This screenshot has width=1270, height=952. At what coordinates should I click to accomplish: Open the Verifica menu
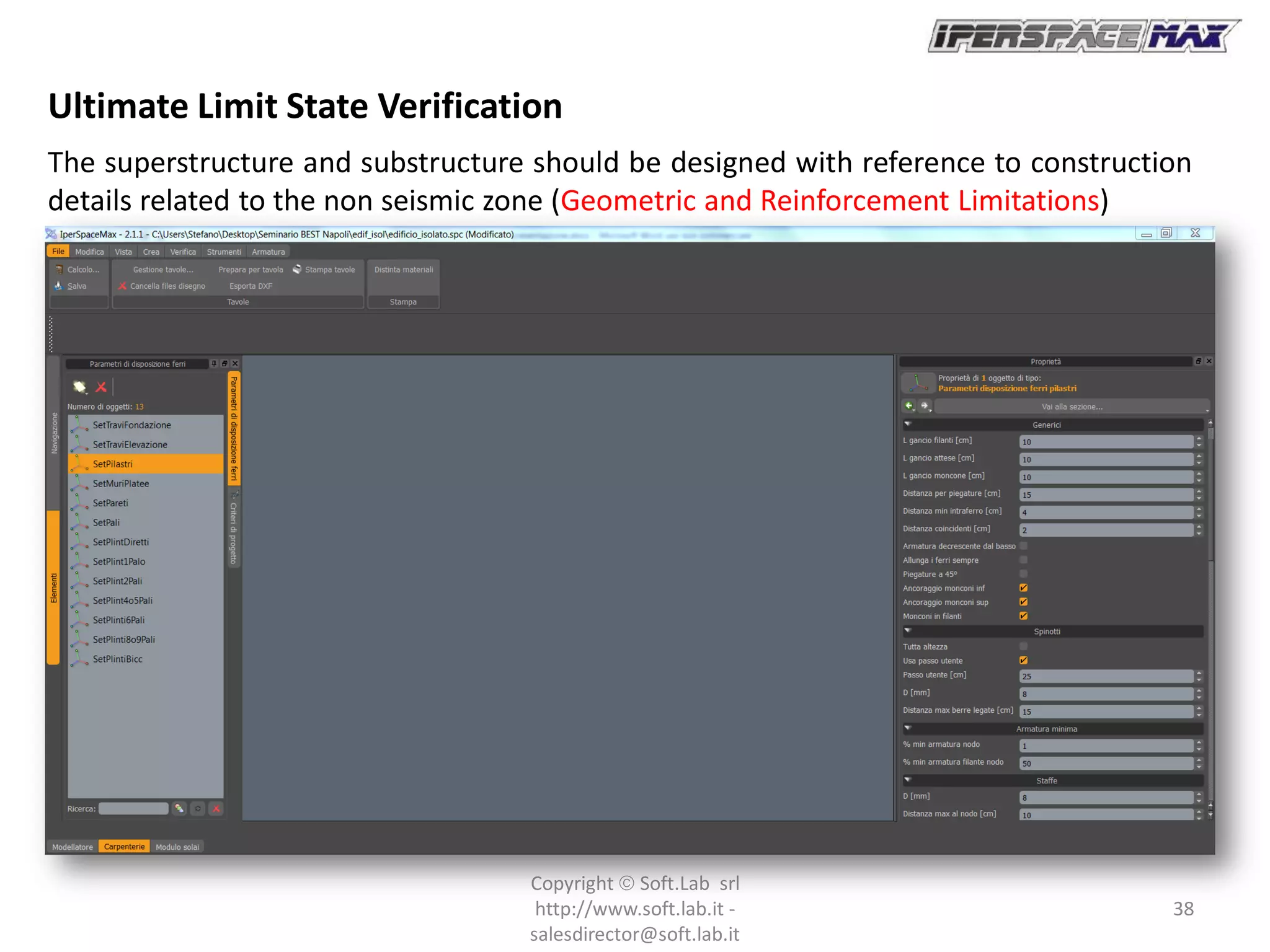(x=183, y=252)
